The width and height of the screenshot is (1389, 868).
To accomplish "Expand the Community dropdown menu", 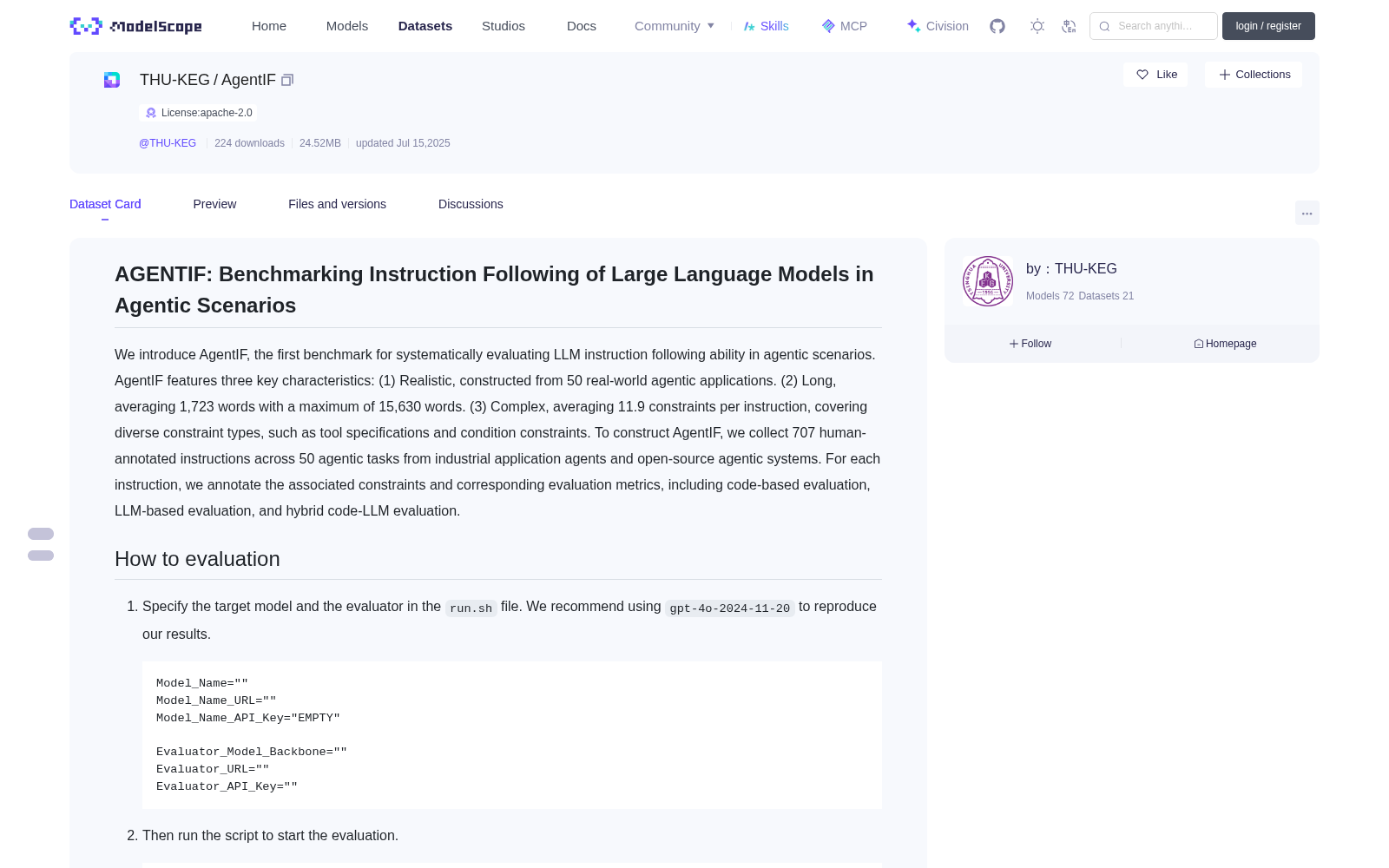I will coord(675,26).
